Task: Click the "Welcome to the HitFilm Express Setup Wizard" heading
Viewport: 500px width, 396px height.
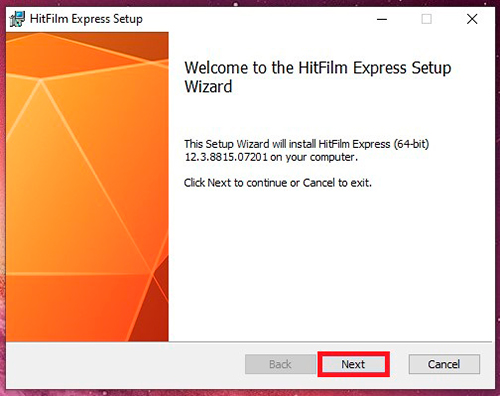Action: click(x=318, y=77)
